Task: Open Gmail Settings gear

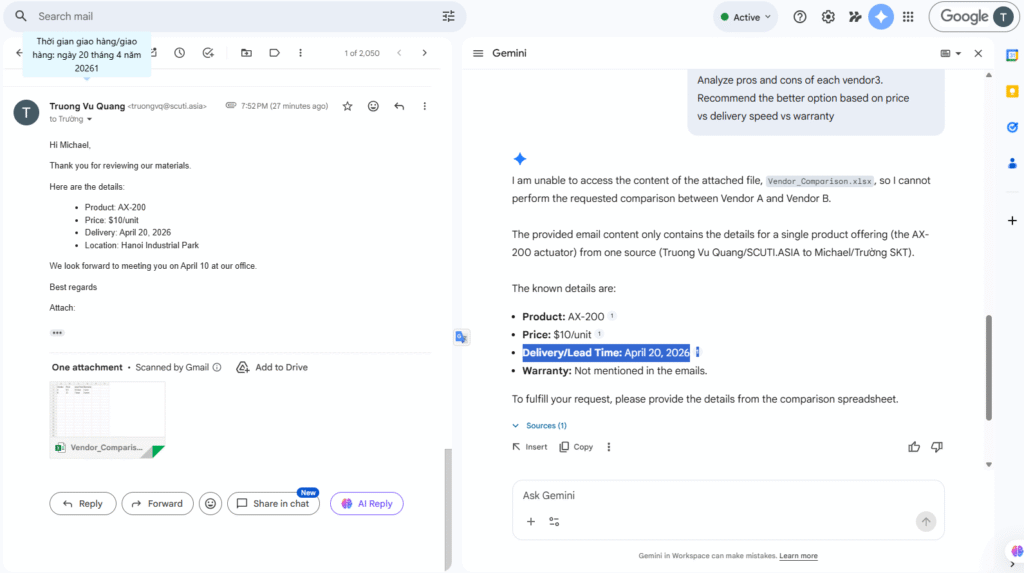Action: 828,17
